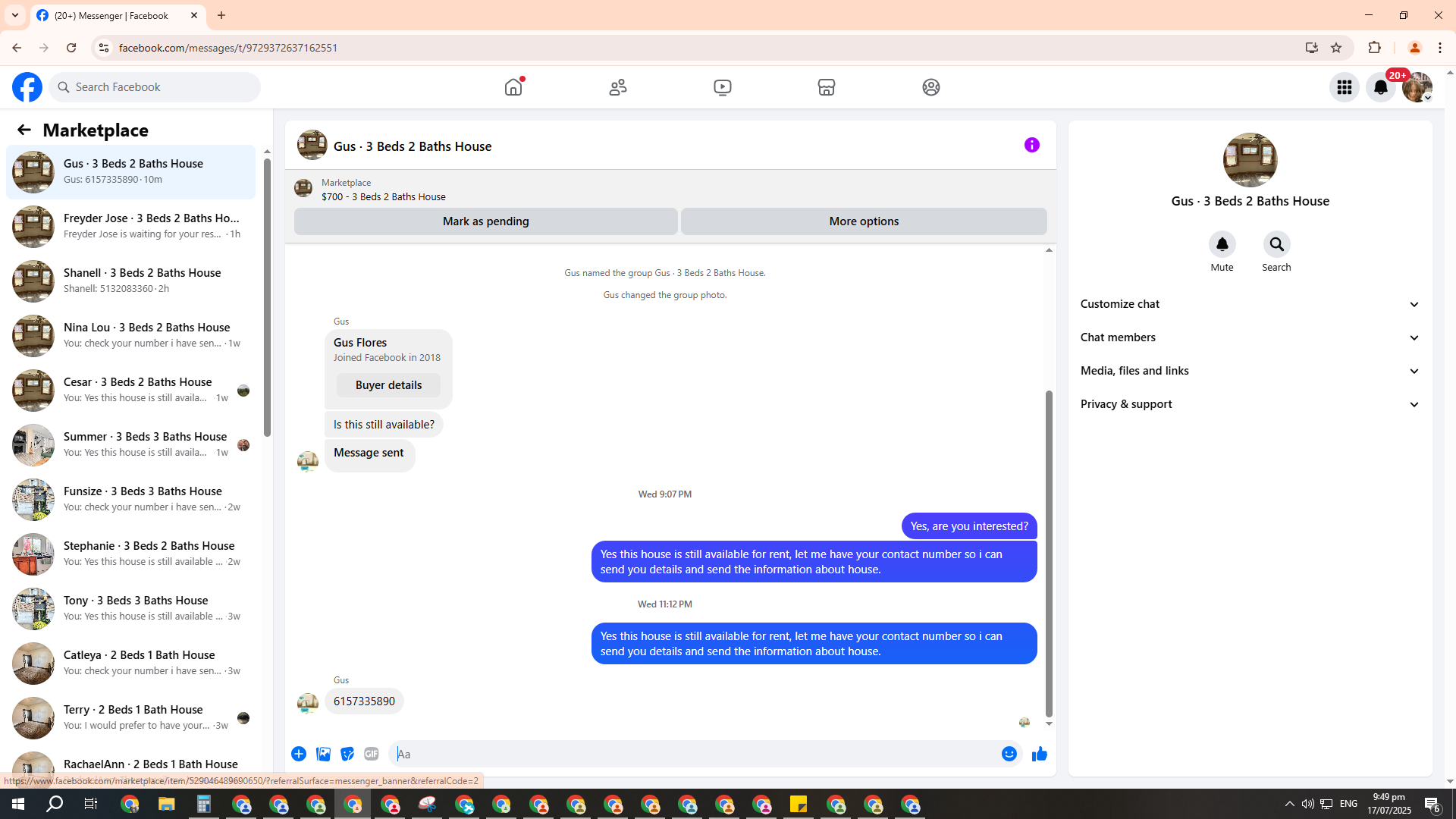Mute the Gus conversation
The width and height of the screenshot is (1456, 819).
click(x=1222, y=244)
